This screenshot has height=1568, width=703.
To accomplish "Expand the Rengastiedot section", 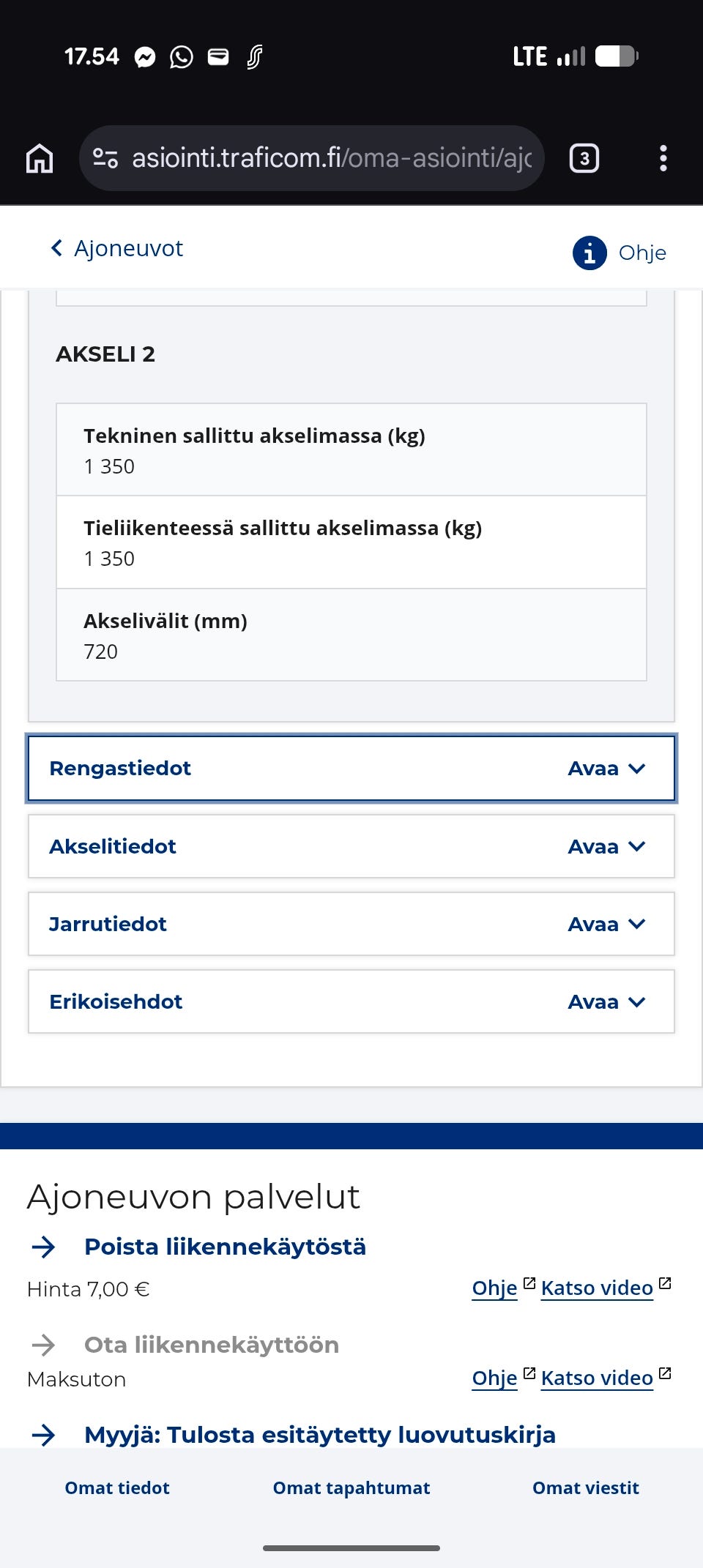I will click(x=351, y=769).
